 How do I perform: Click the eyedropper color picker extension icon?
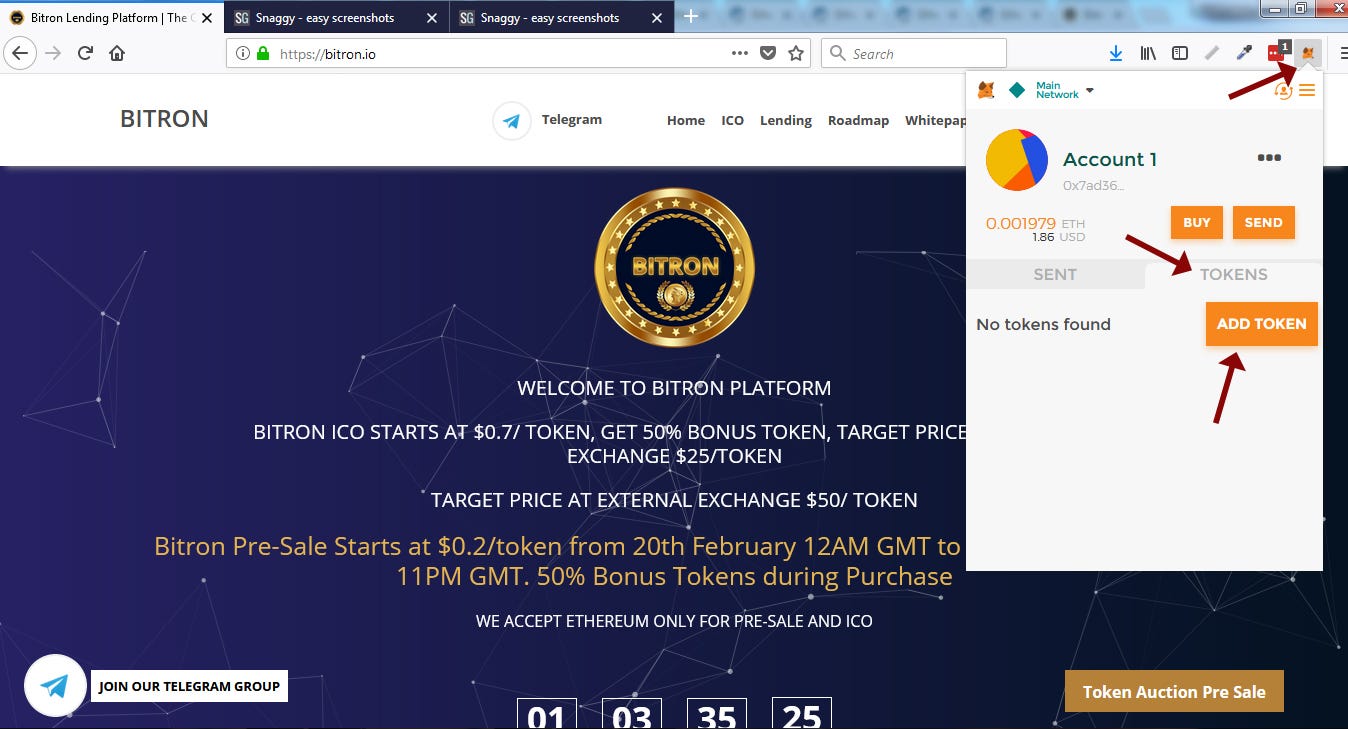pyautogui.click(x=1244, y=54)
